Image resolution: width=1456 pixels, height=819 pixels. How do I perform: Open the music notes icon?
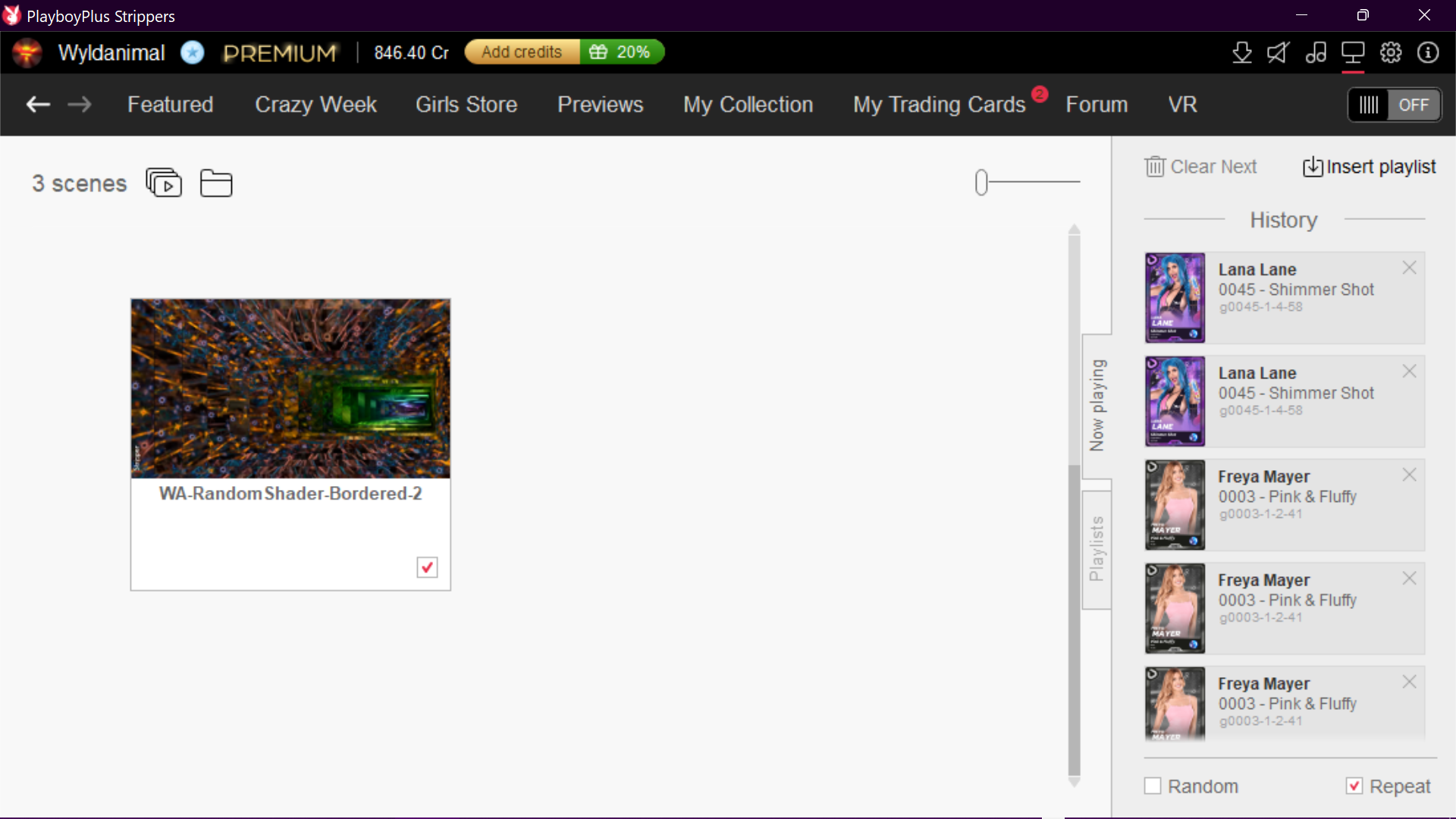click(x=1316, y=52)
